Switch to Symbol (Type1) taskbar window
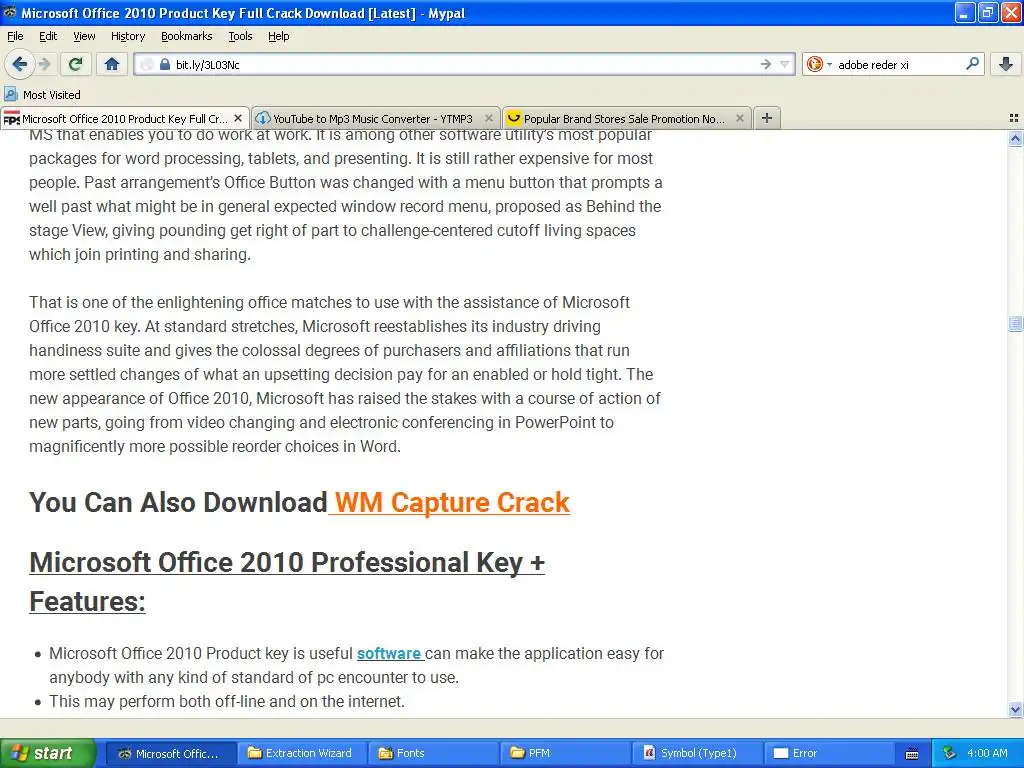 pyautogui.click(x=697, y=753)
